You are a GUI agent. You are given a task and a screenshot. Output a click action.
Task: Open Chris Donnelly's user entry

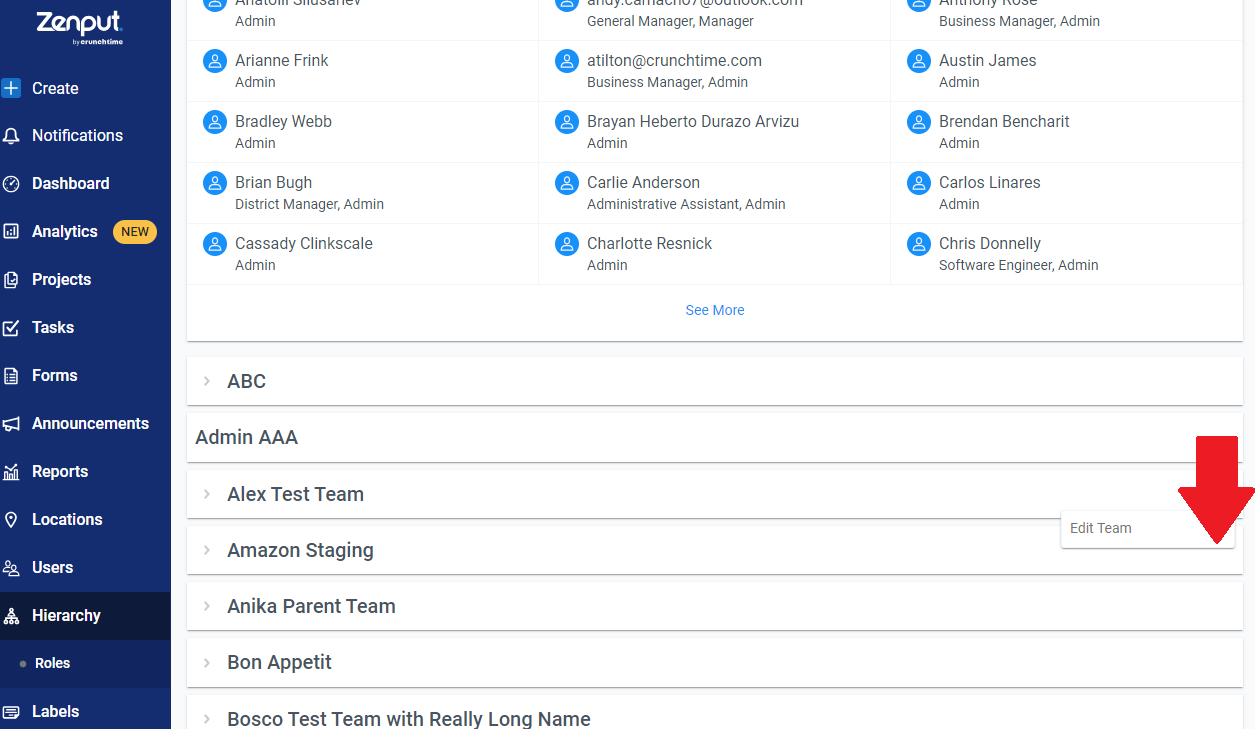click(1066, 254)
